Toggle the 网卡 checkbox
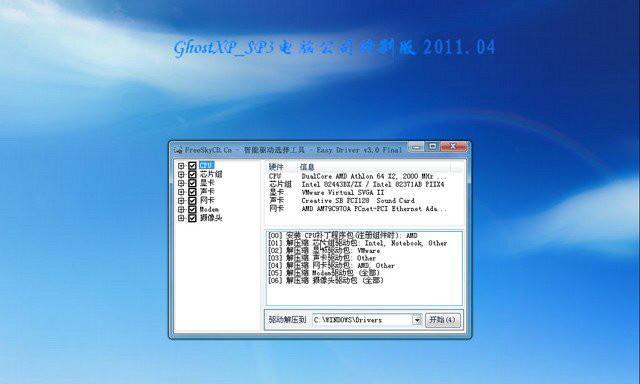This screenshot has height=384, width=640. tap(192, 201)
